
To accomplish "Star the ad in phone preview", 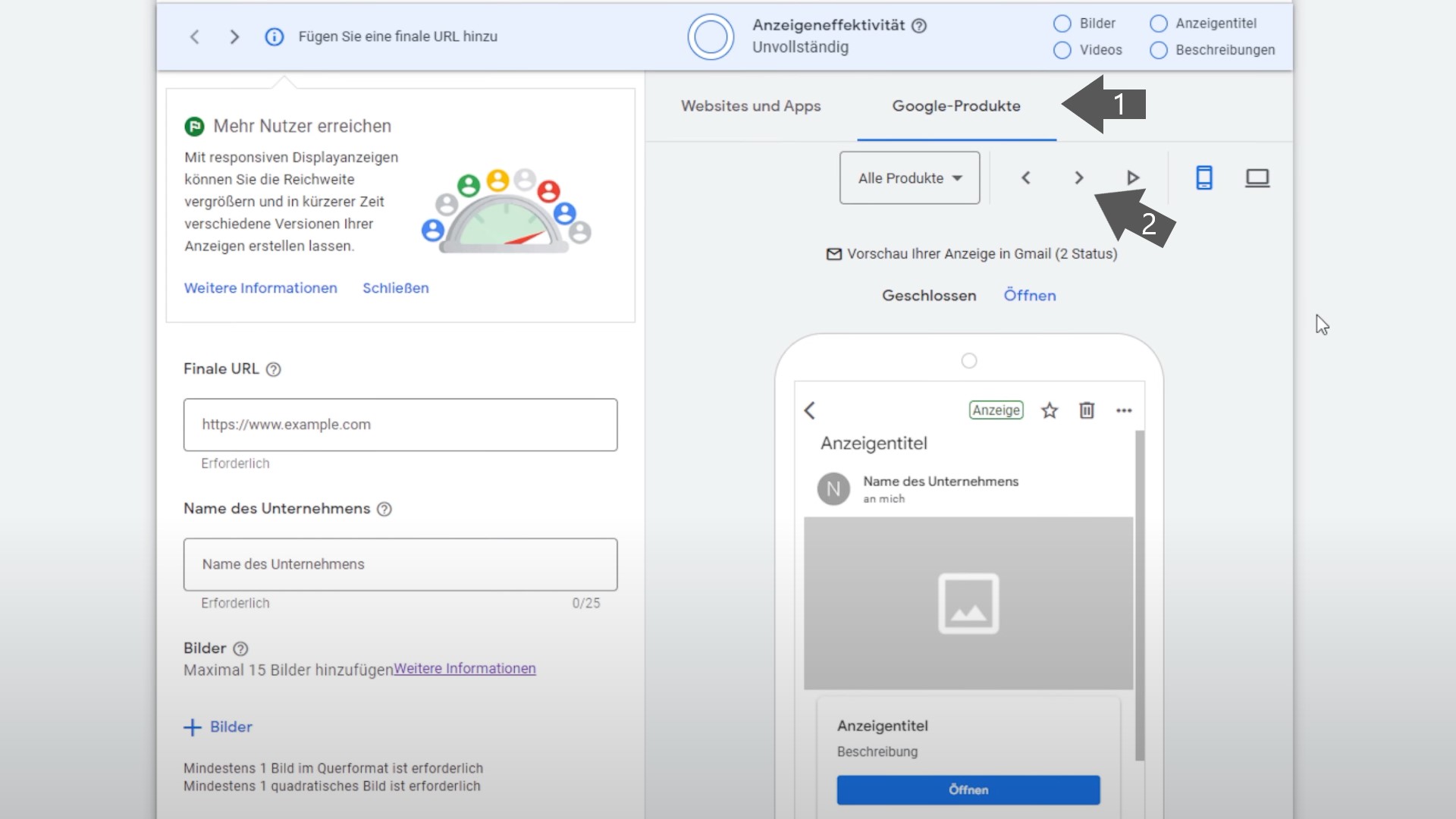I will point(1050,410).
